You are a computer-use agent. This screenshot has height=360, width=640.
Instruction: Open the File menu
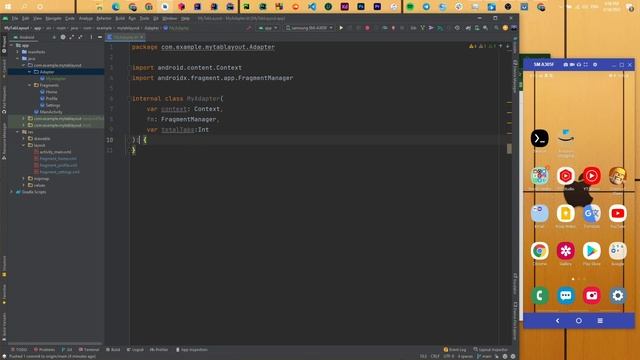pos(15,18)
